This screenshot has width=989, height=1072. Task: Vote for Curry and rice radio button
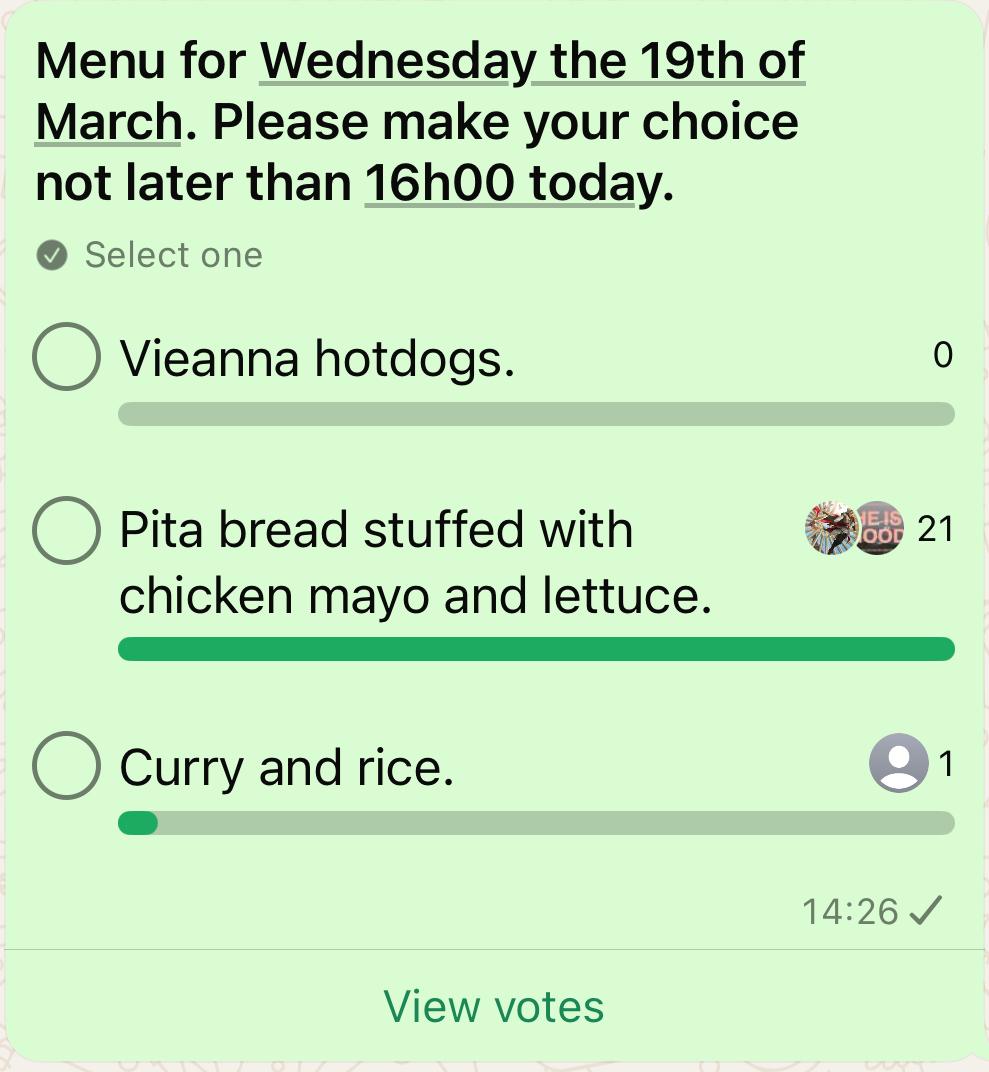pyautogui.click(x=66, y=765)
